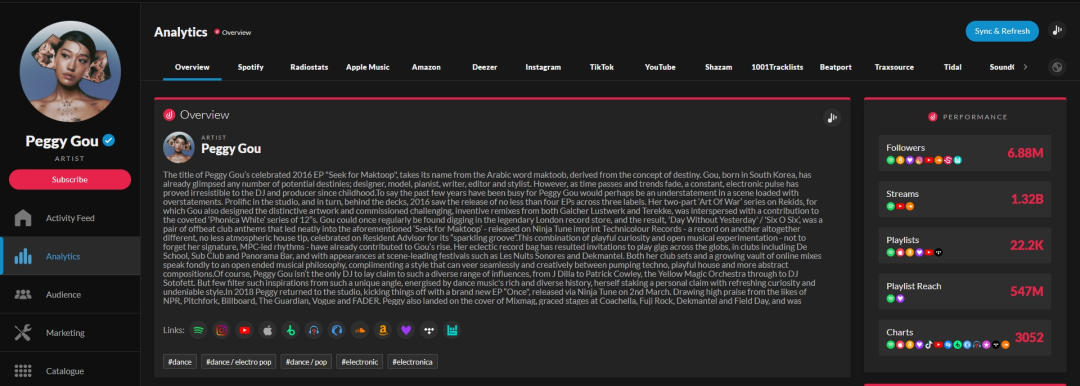This screenshot has height=386, width=1080.
Task: Click the icon next to Sync & Refresh
Action: [1057, 30]
